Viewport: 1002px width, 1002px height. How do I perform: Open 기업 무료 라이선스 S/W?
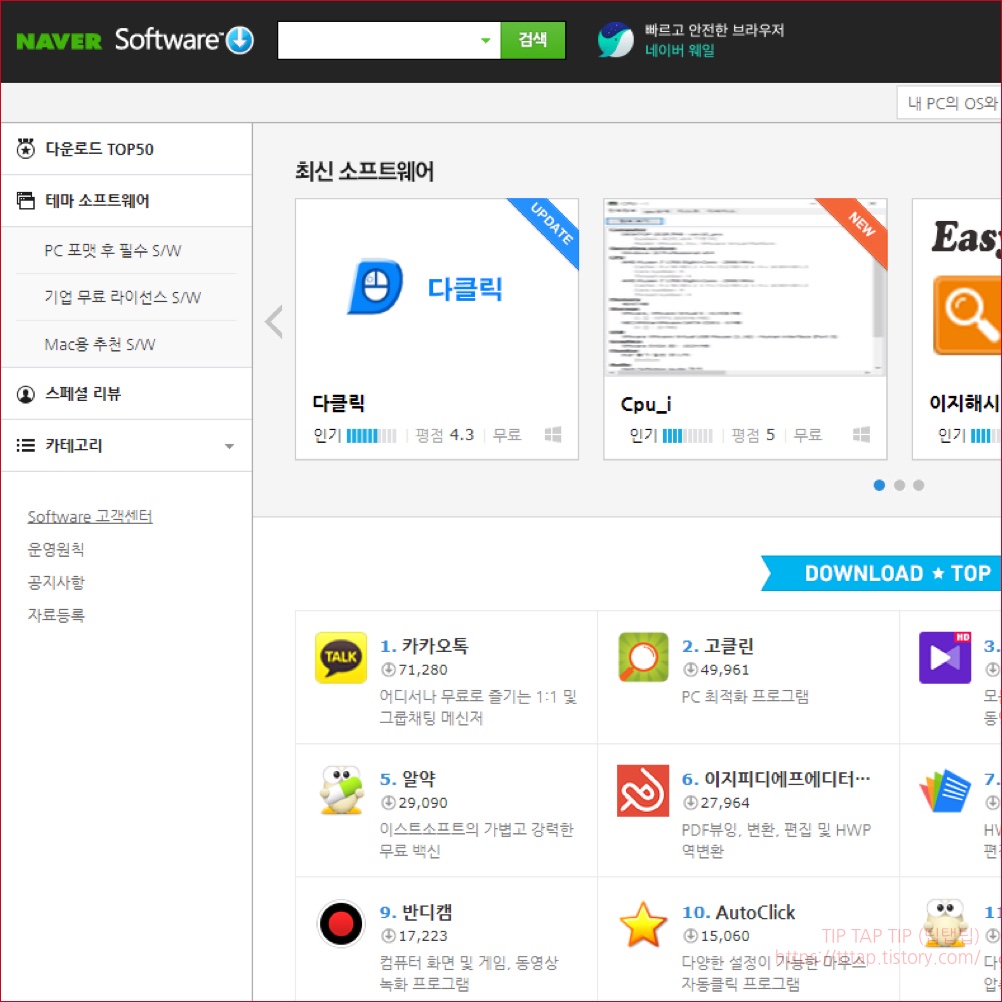pyautogui.click(x=122, y=297)
